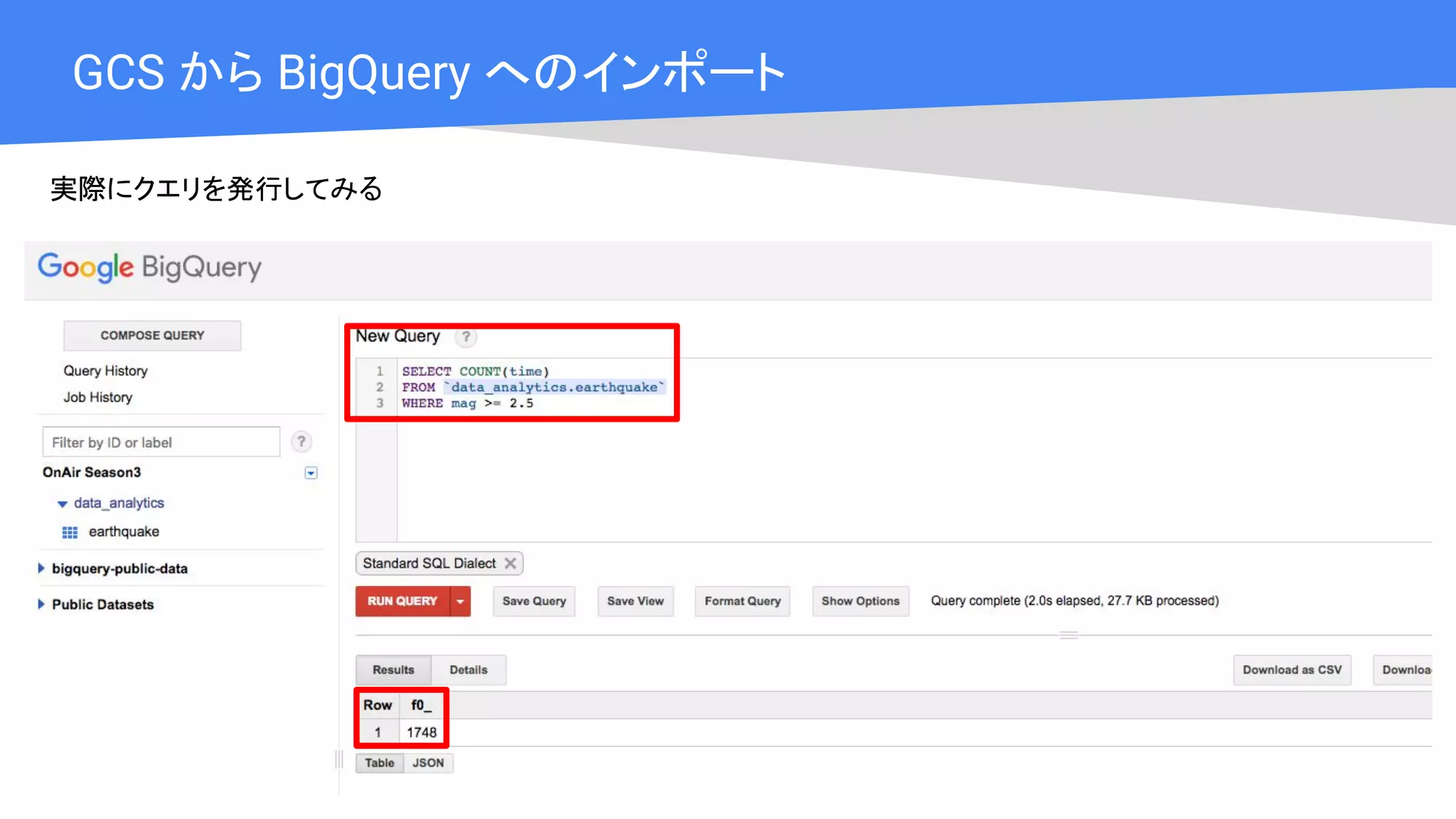Click the query complete status text
Image resolution: width=1456 pixels, height=819 pixels.
(1074, 601)
